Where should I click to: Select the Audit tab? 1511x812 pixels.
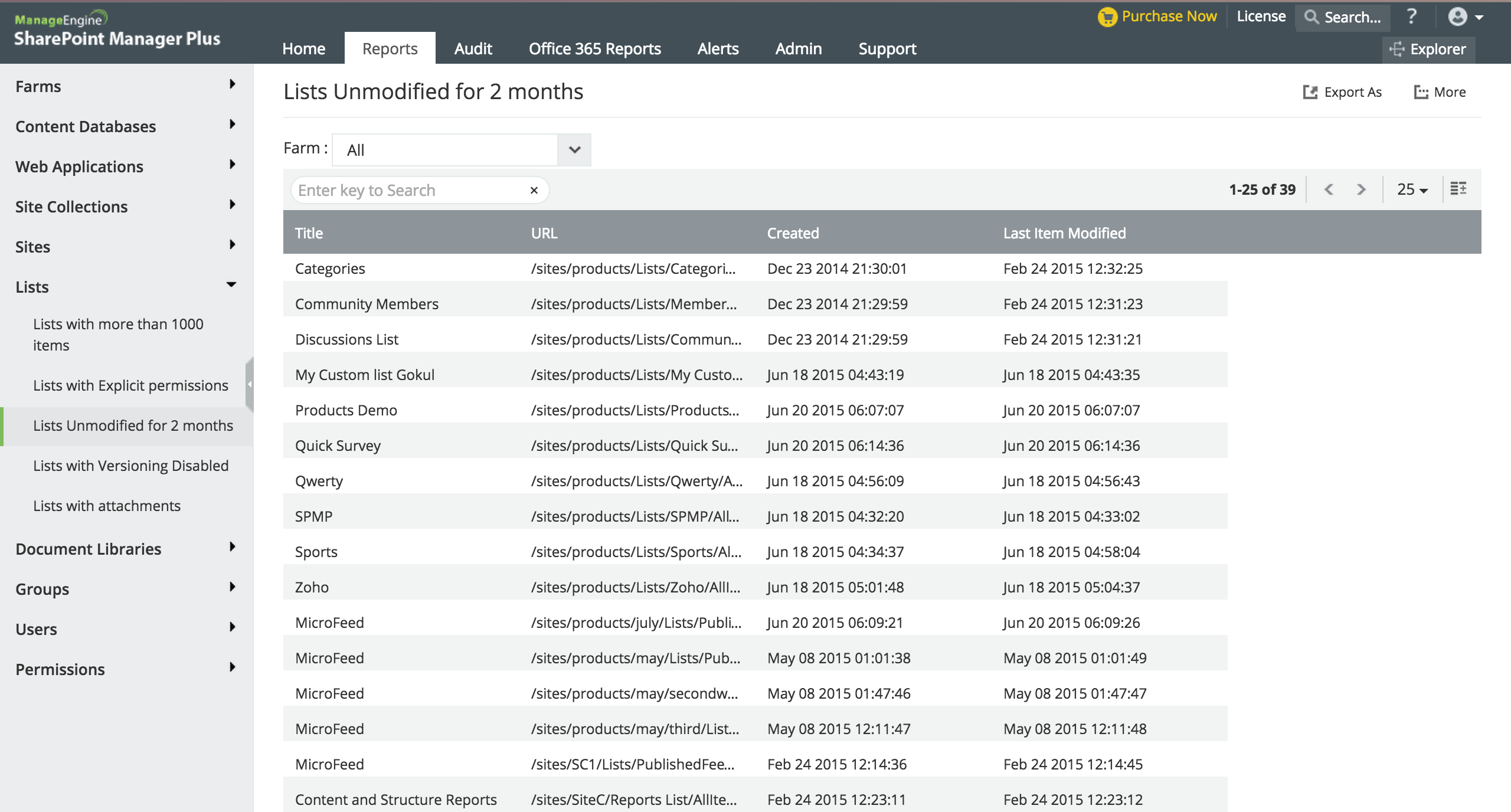[x=473, y=48]
